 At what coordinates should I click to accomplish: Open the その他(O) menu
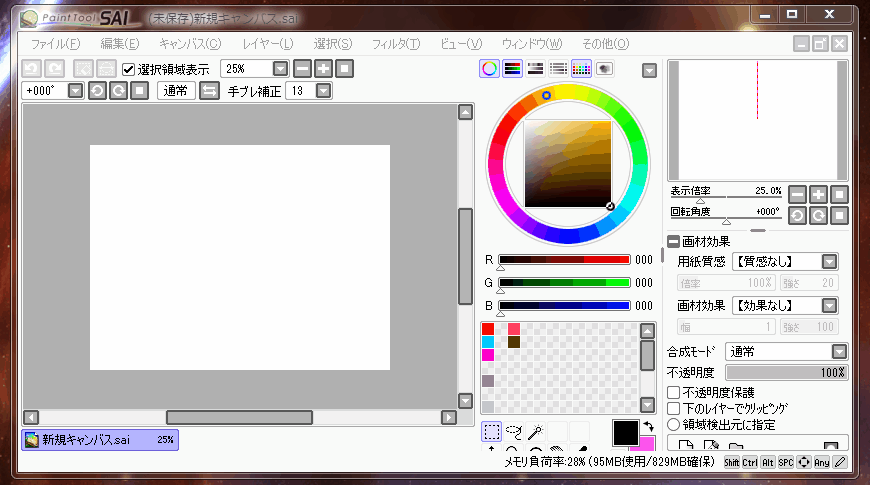[x=606, y=44]
